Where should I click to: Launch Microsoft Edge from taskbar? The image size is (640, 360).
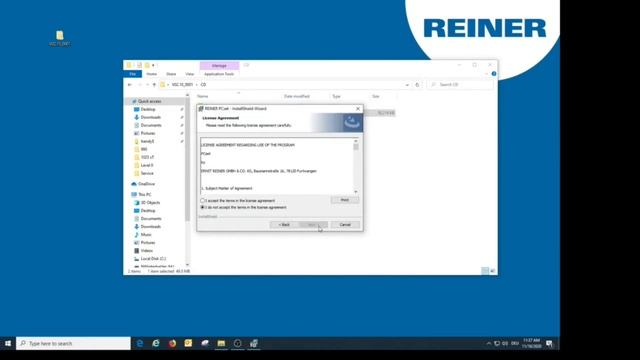(140, 343)
